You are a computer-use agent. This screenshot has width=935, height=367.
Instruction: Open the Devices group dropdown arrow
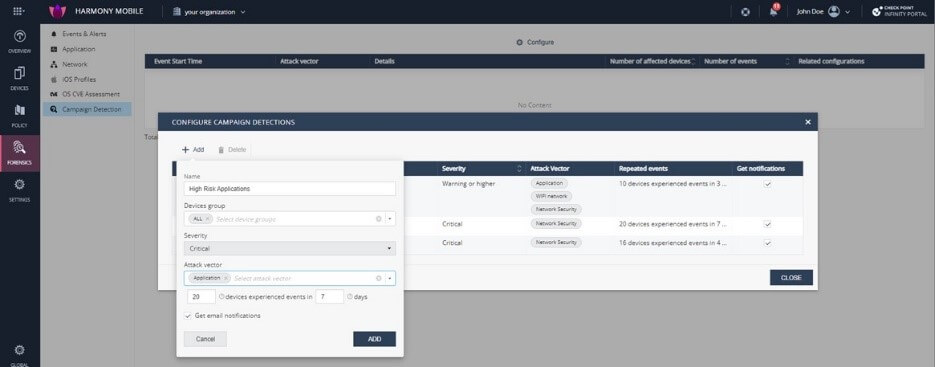click(390, 219)
